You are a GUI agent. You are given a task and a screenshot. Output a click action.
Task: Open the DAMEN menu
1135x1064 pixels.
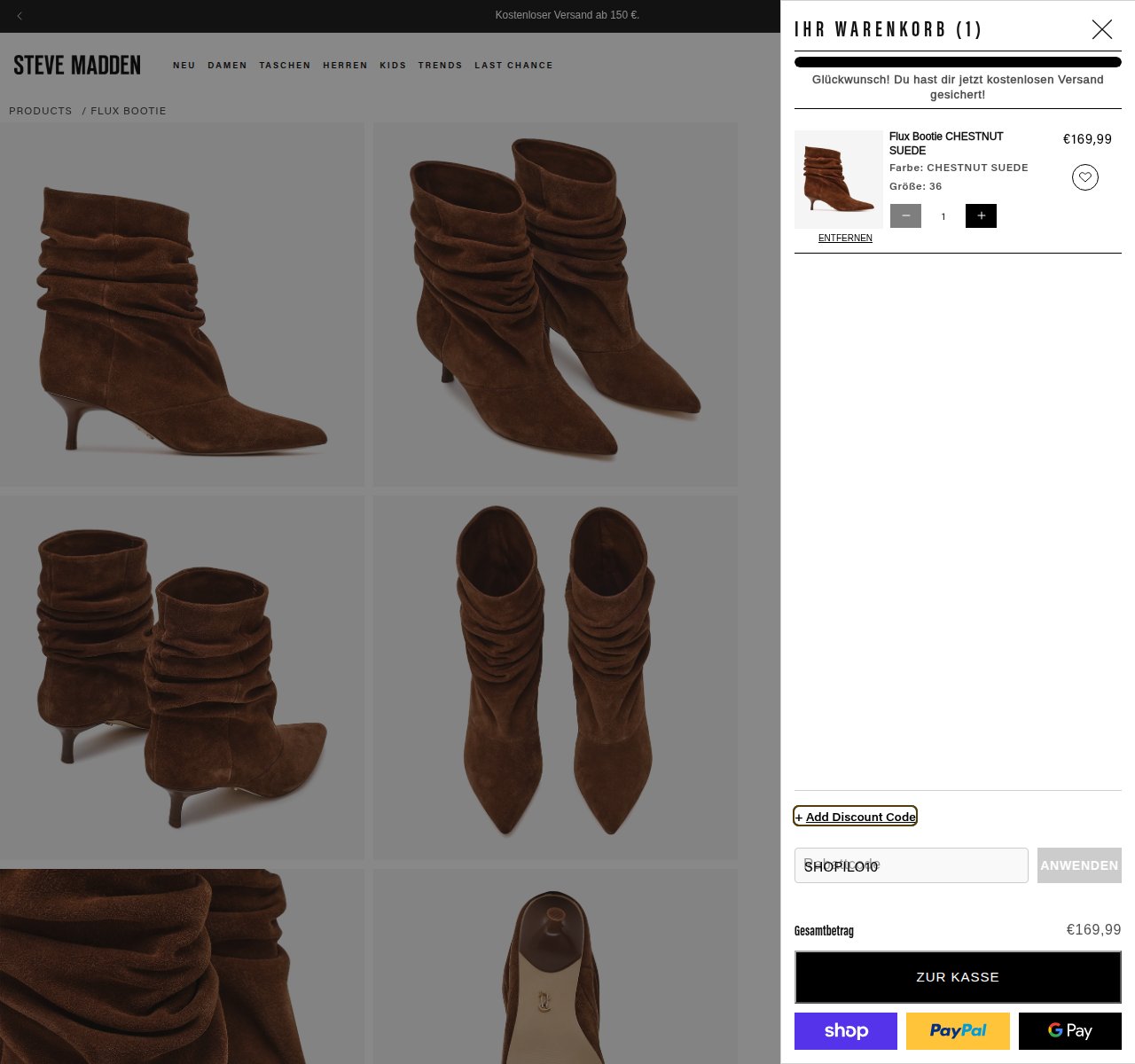pos(228,66)
